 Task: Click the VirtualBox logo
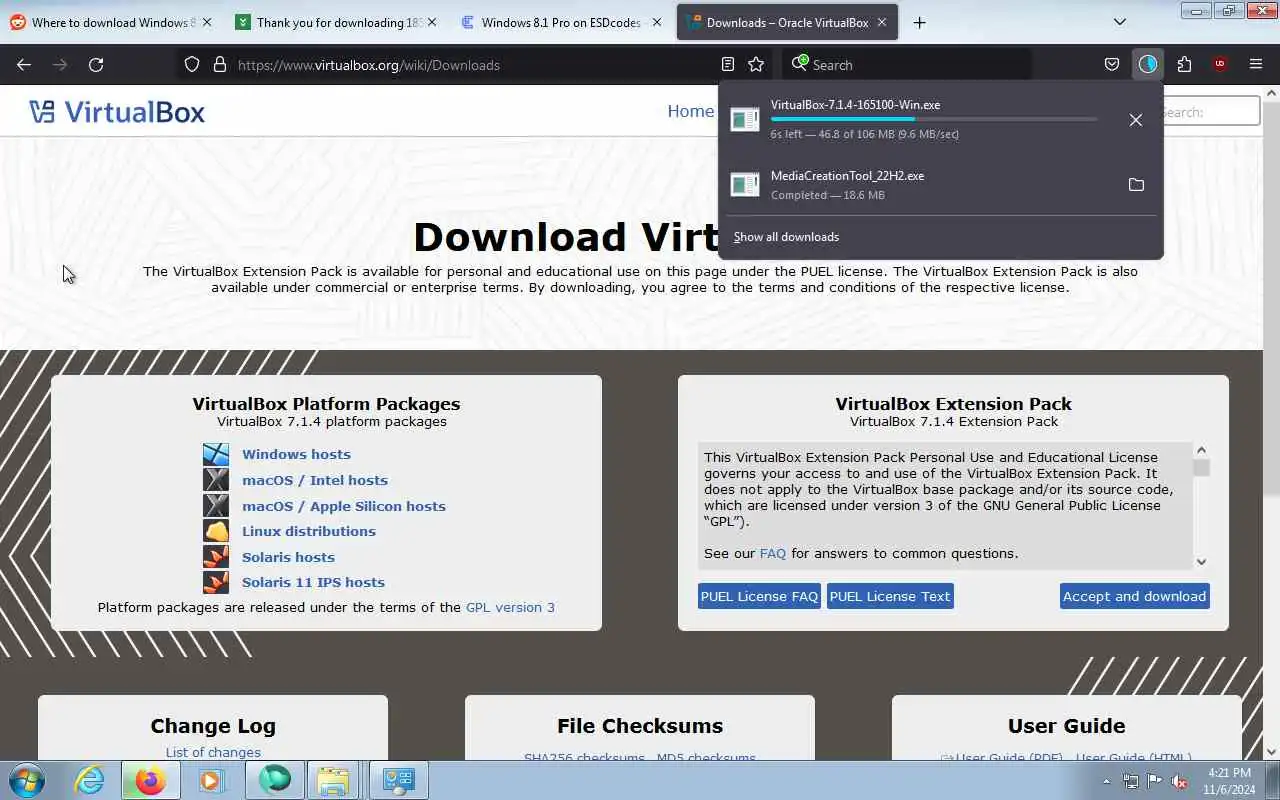coord(117,112)
